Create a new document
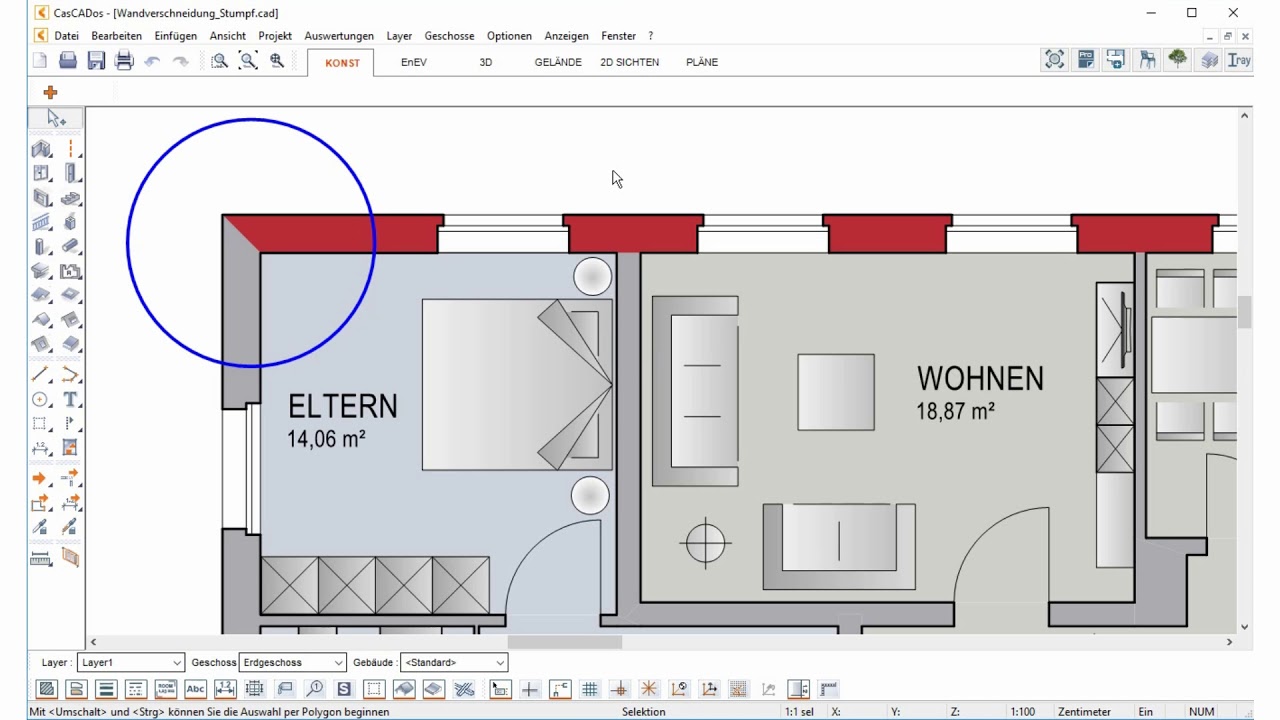This screenshot has width=1280, height=720. tap(40, 61)
